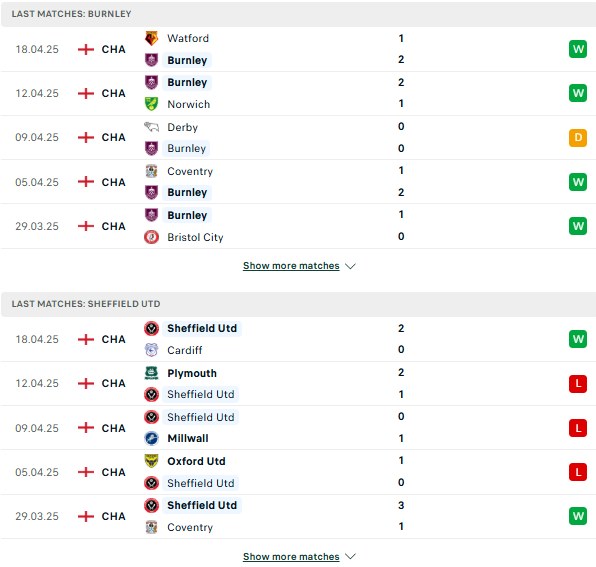596x567 pixels.
Task: Open the Millwall team link
Action: (x=188, y=438)
